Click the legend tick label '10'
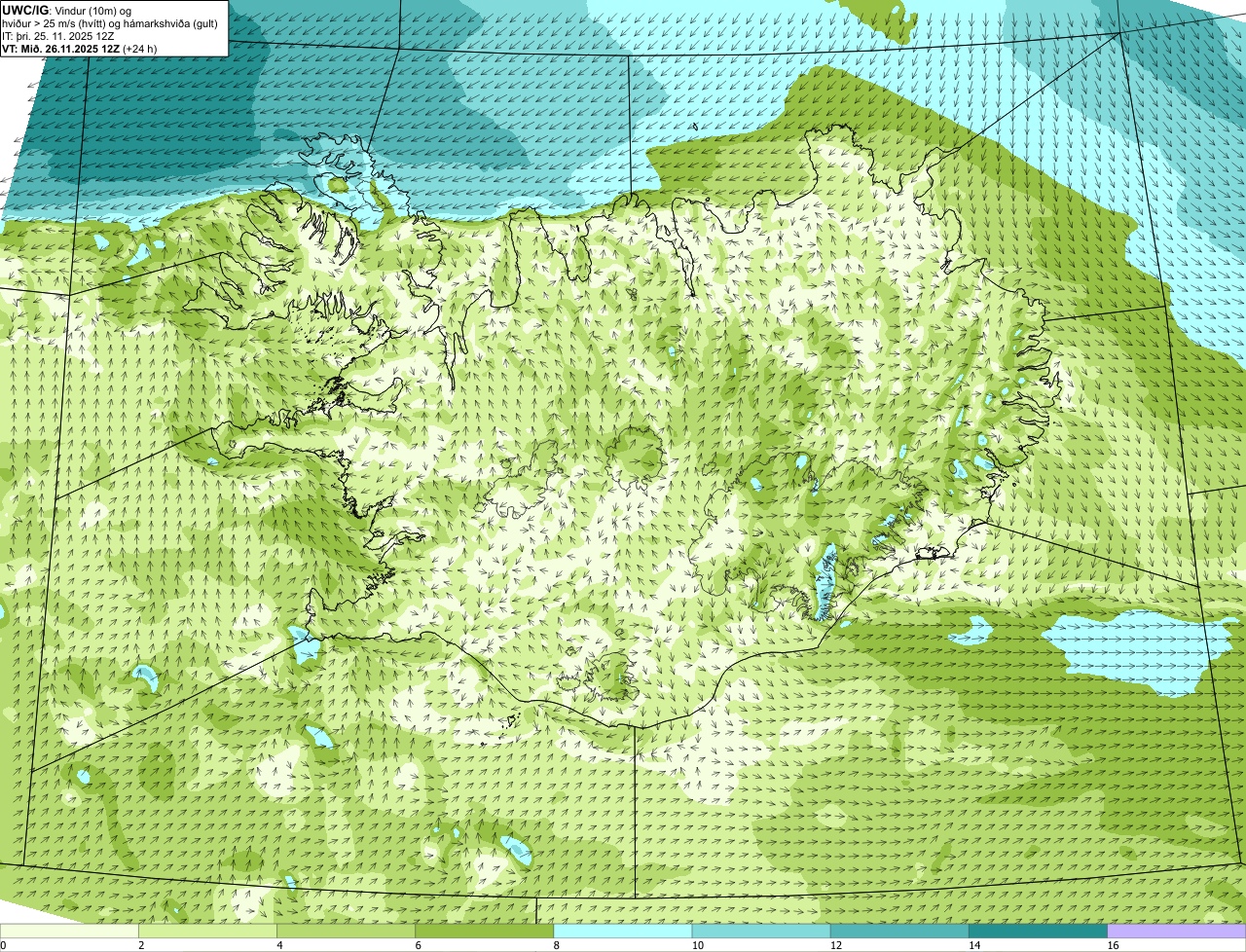The height and width of the screenshot is (952, 1246). click(698, 945)
